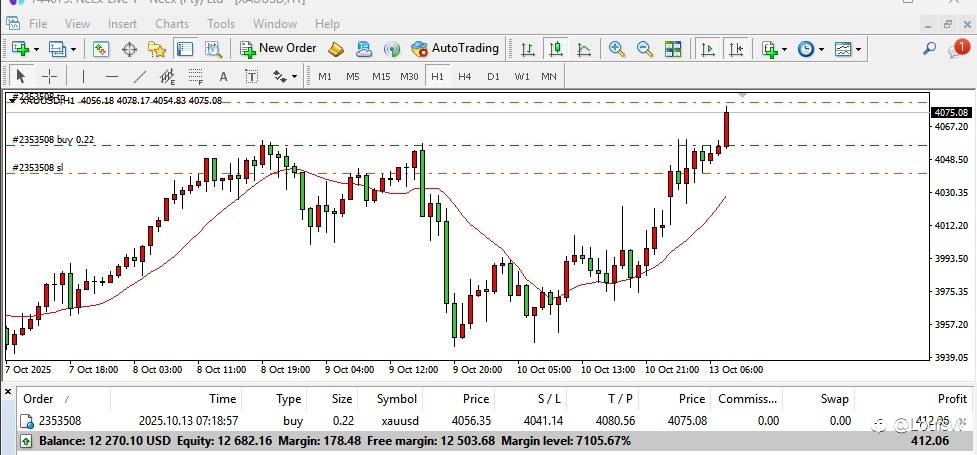Image resolution: width=977 pixels, height=455 pixels.
Task: Open the Strategy Tester icon
Action: [x=213, y=49]
